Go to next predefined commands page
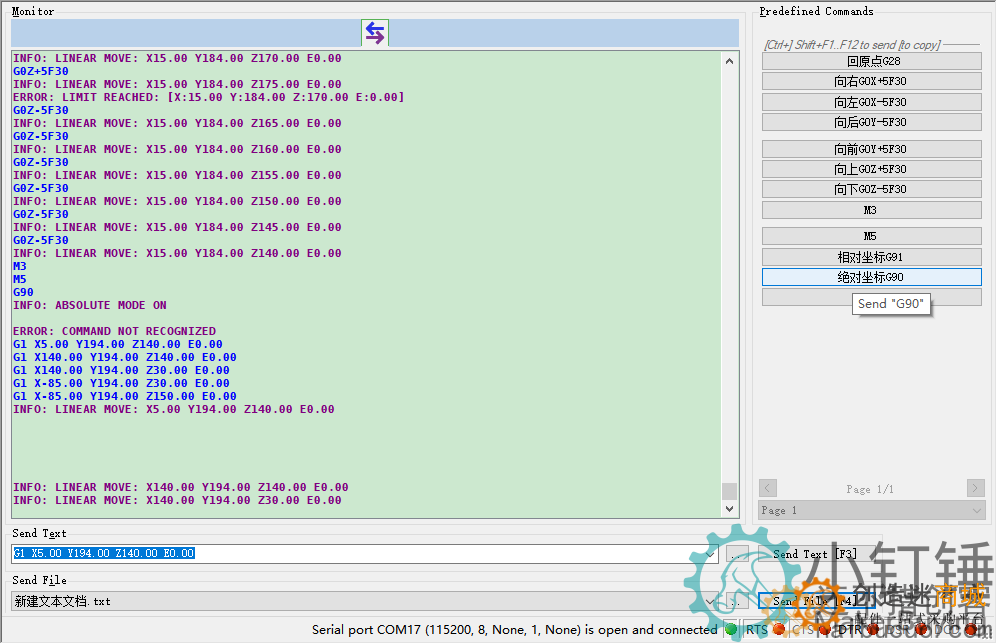 coord(975,488)
